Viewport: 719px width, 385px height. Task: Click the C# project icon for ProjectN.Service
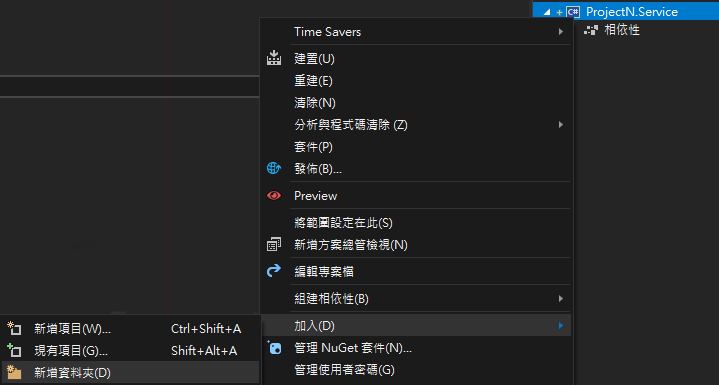click(x=573, y=12)
